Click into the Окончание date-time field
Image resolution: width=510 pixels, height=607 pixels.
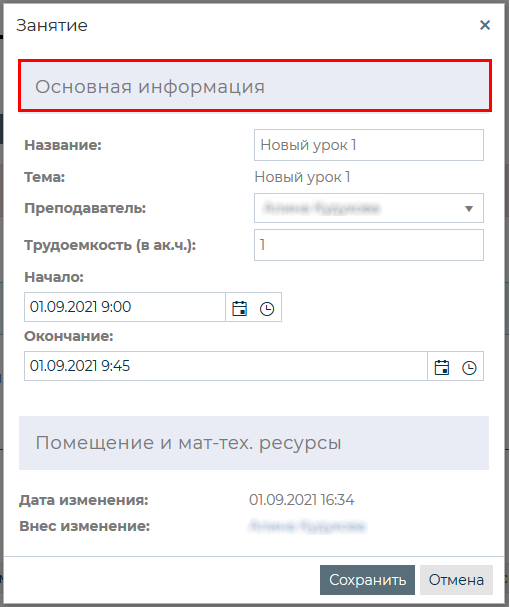226,366
